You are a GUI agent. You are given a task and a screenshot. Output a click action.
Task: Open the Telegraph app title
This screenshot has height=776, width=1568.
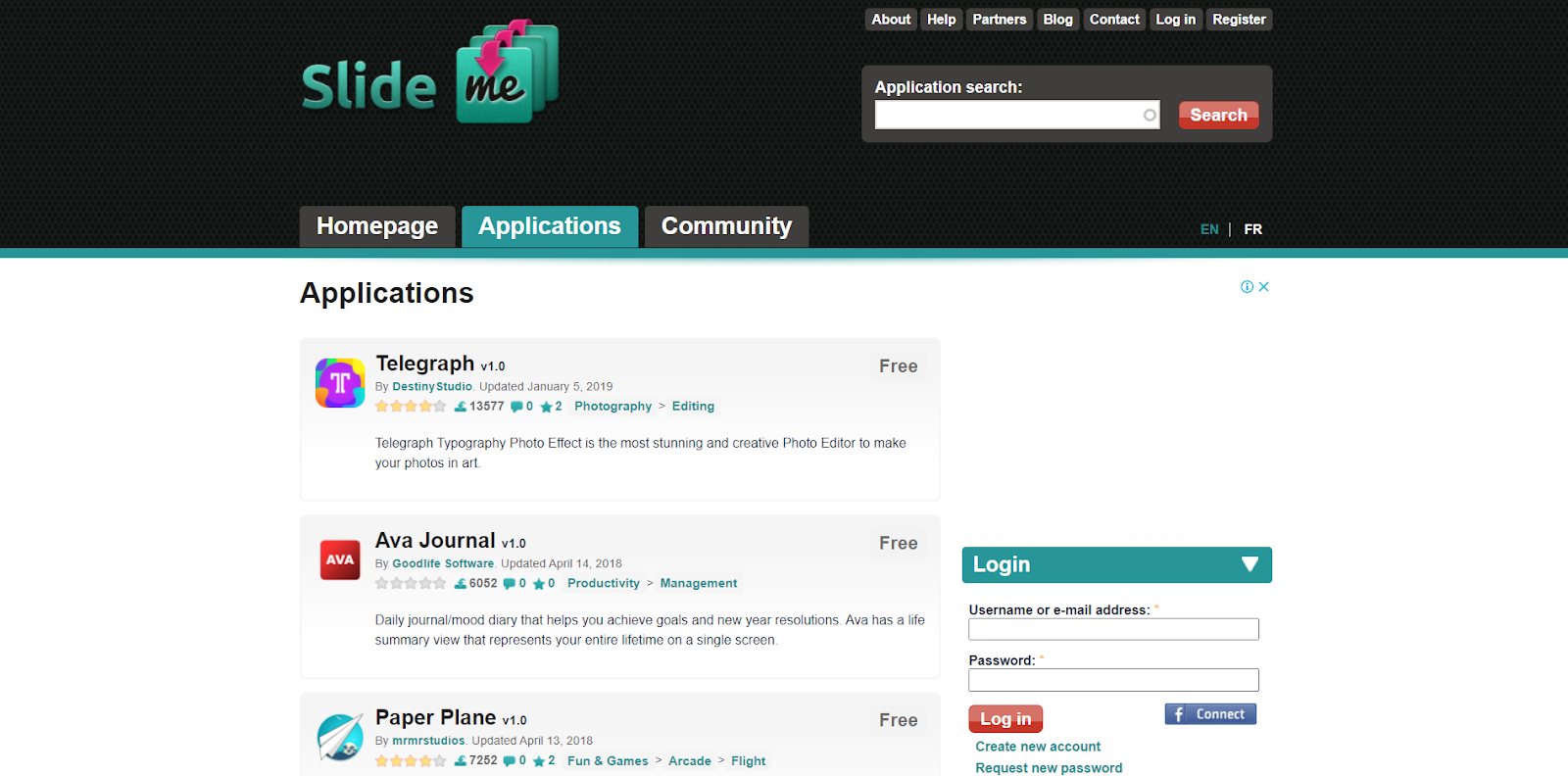point(424,364)
